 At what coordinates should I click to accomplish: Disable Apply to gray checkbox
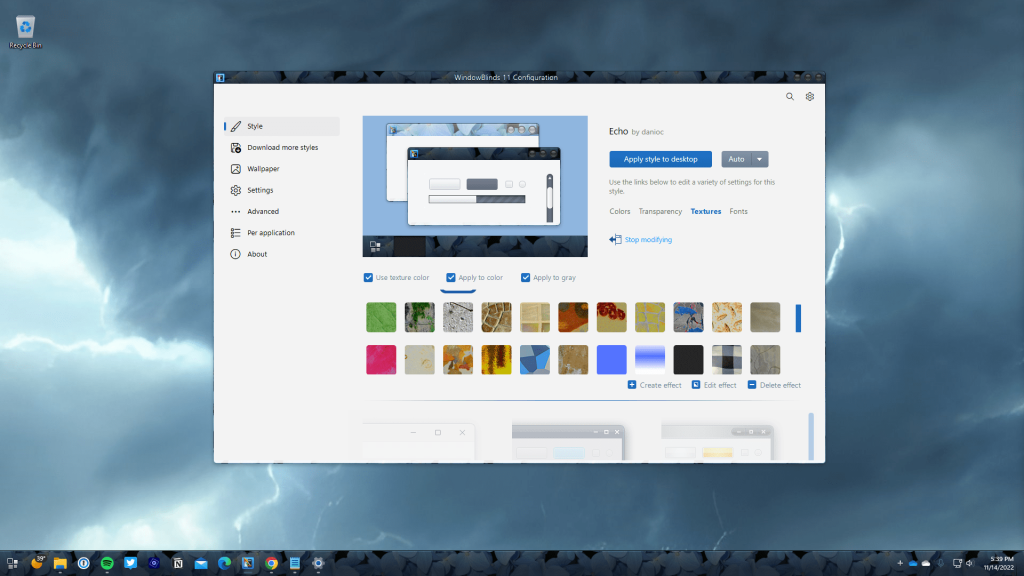526,278
